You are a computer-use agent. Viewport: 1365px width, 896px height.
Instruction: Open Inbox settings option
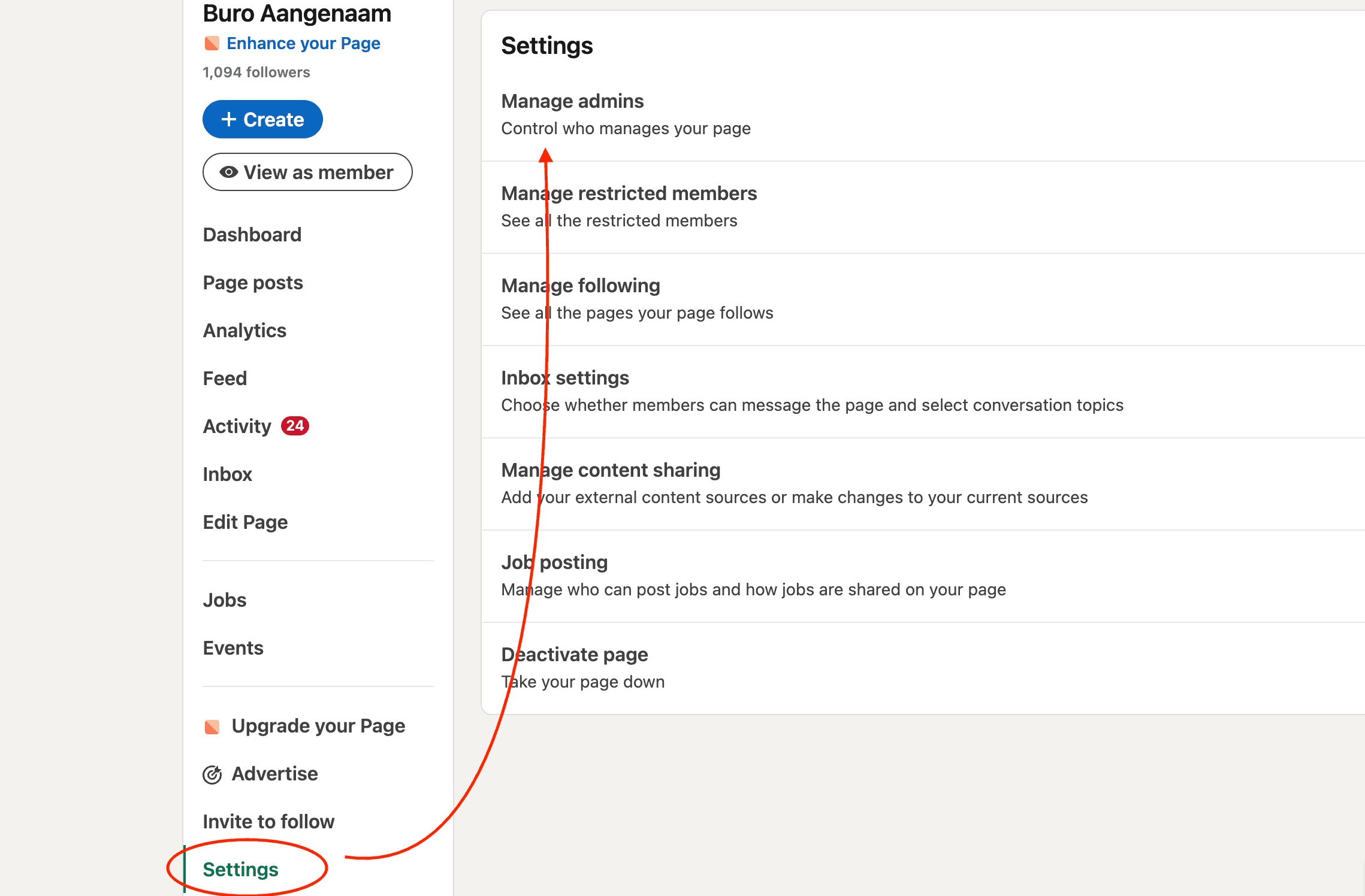point(923,392)
